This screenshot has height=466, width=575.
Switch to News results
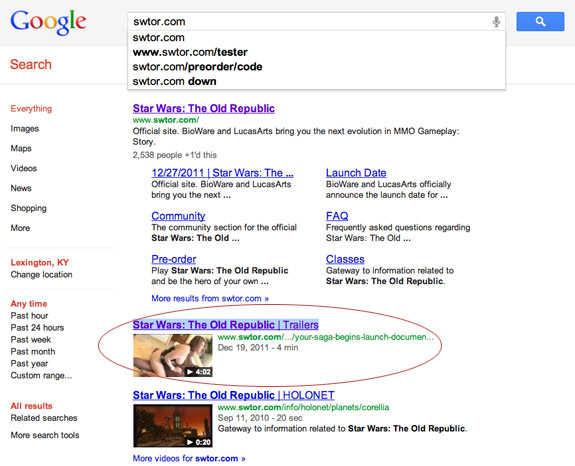coord(21,188)
